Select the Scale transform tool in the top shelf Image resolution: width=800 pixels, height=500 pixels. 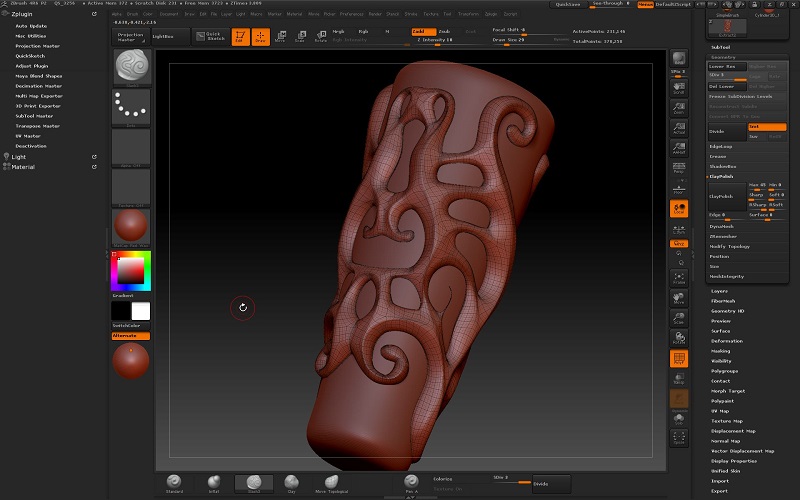pyautogui.click(x=301, y=37)
